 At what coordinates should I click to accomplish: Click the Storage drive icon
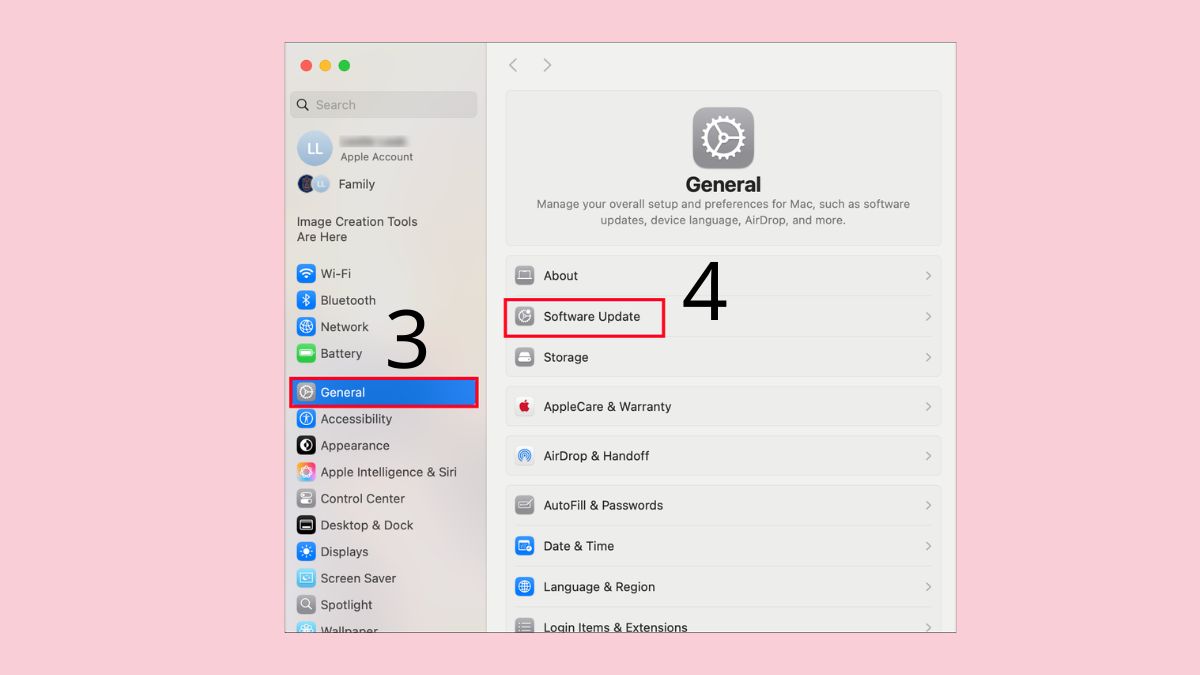coord(525,357)
